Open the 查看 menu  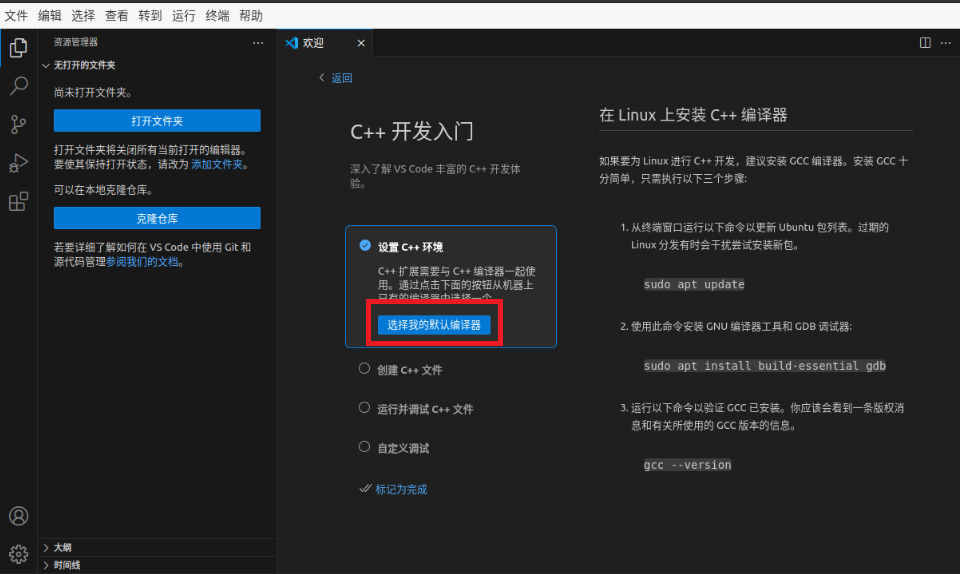[116, 16]
